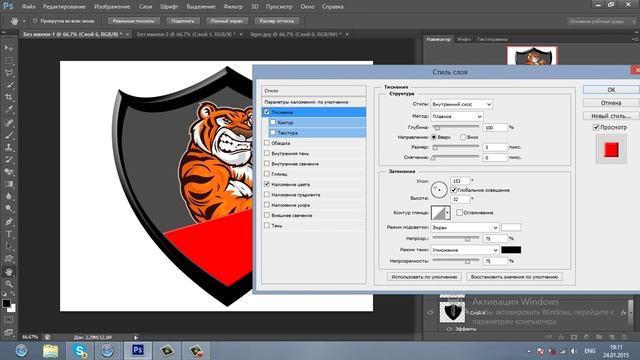This screenshot has height=360, width=640.
Task: Open the Режим подсветки dropdown (Экран)
Action: click(464, 227)
